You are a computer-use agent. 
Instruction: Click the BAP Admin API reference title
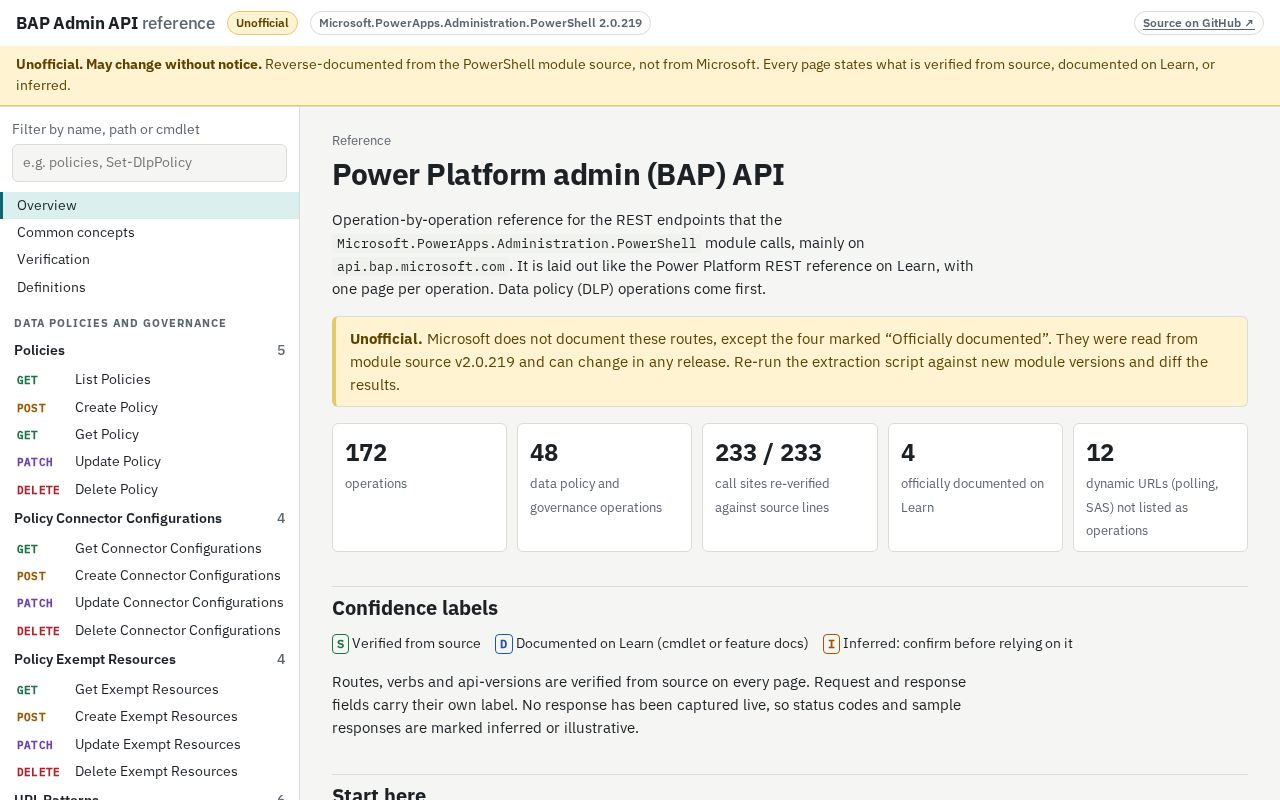115,23
